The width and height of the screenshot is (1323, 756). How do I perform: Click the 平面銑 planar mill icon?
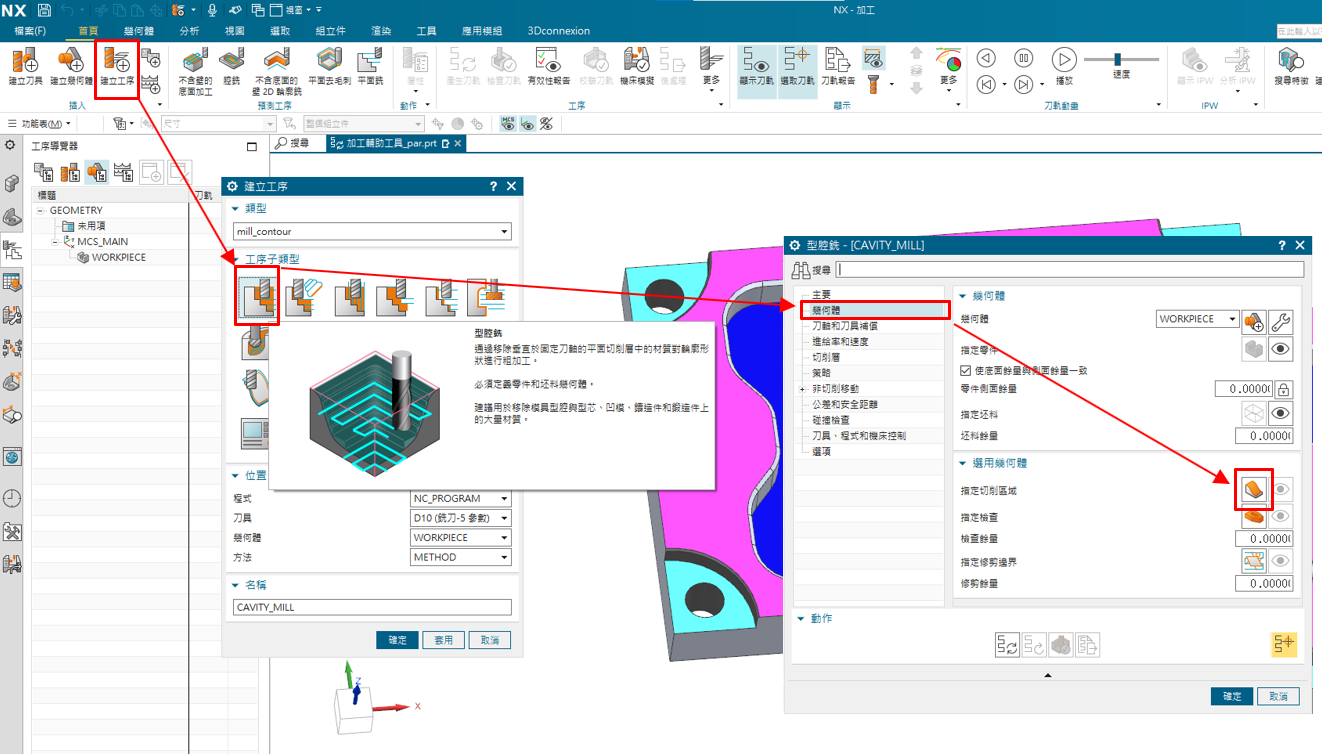tap(370, 66)
